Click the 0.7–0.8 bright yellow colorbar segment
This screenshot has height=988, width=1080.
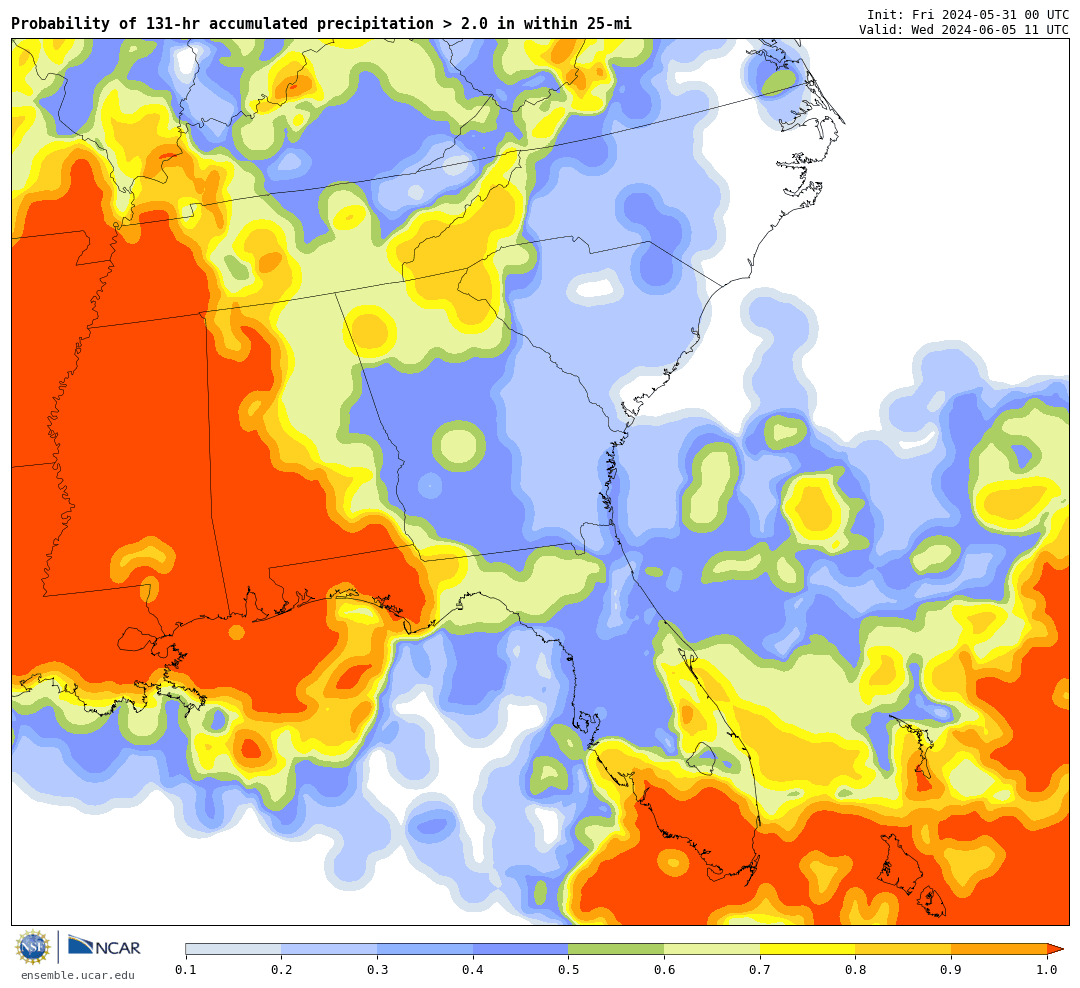[x=808, y=949]
